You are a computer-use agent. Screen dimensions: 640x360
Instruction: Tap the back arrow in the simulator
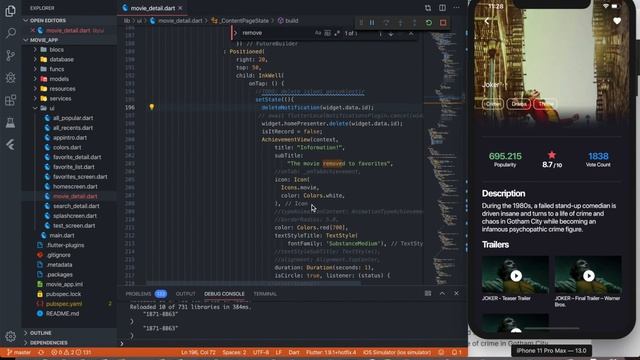click(487, 21)
